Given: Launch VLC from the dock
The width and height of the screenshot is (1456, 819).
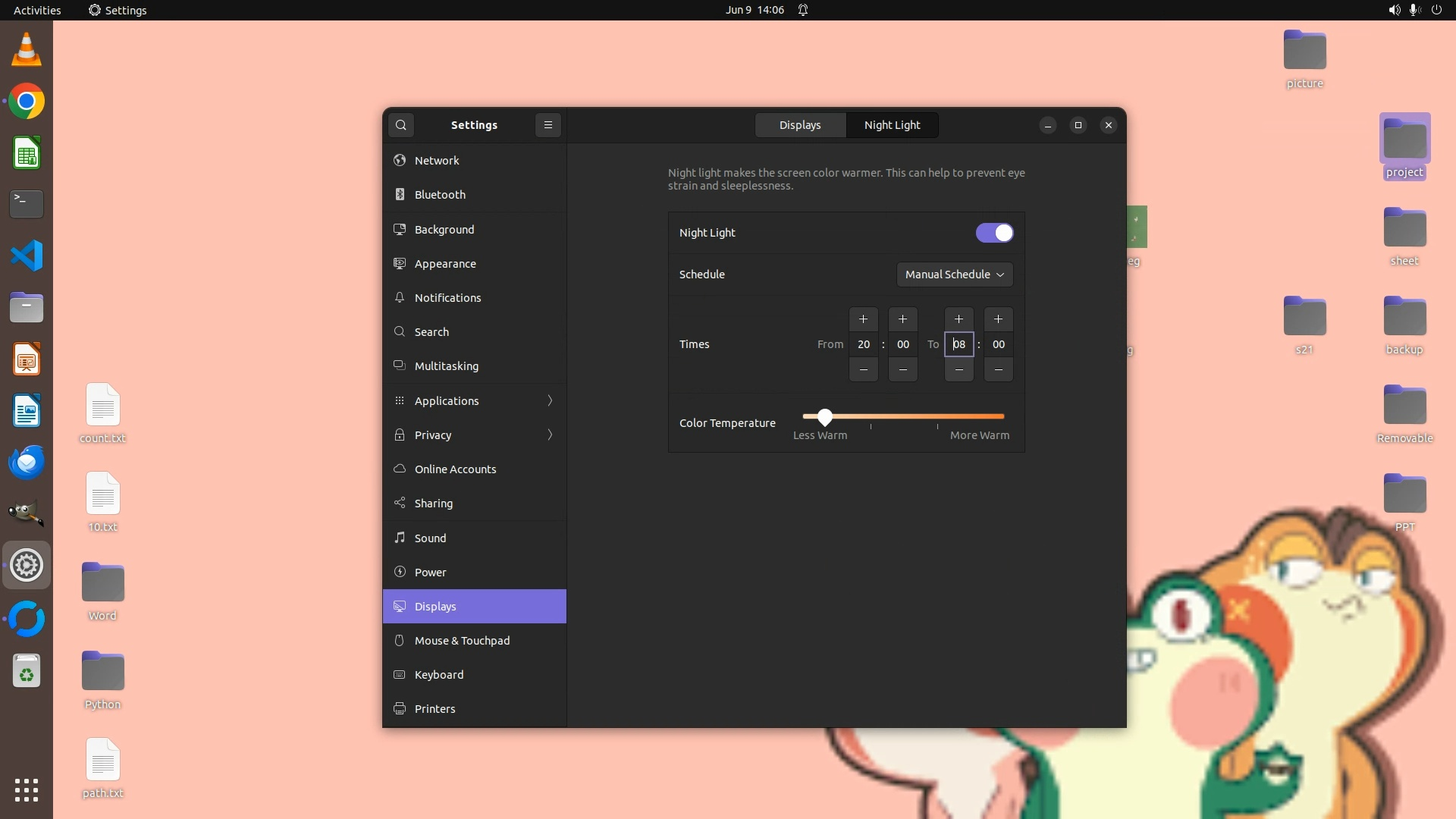Looking at the screenshot, I should (27, 50).
